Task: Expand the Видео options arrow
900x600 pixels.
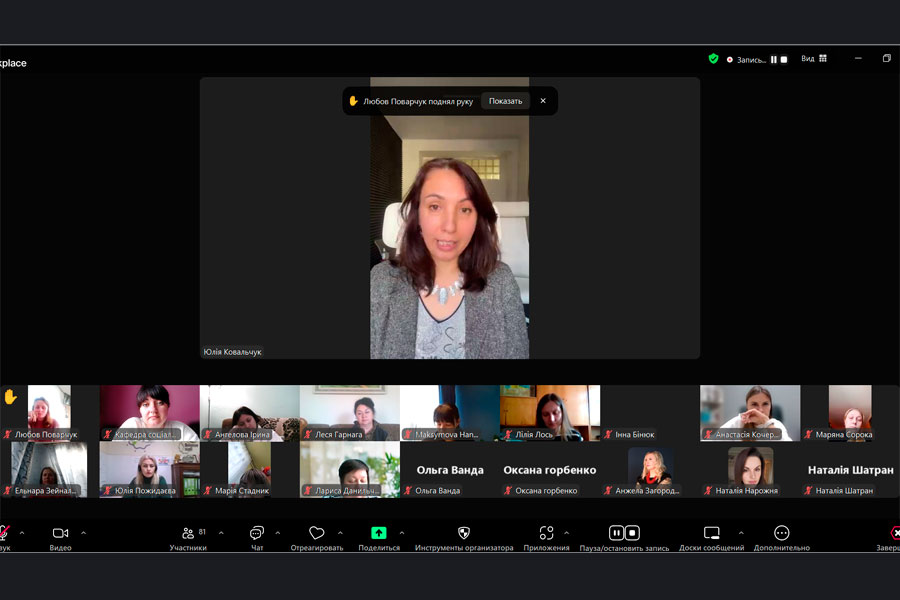Action: [83, 533]
